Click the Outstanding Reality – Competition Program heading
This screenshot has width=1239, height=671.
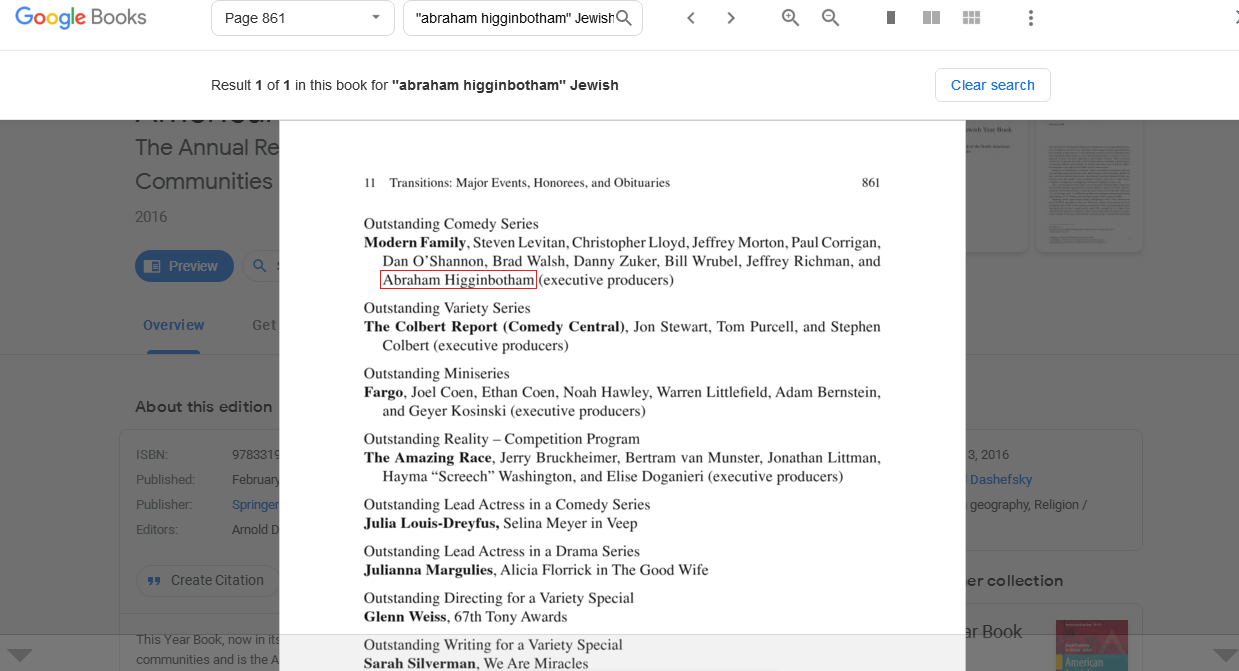coord(502,439)
